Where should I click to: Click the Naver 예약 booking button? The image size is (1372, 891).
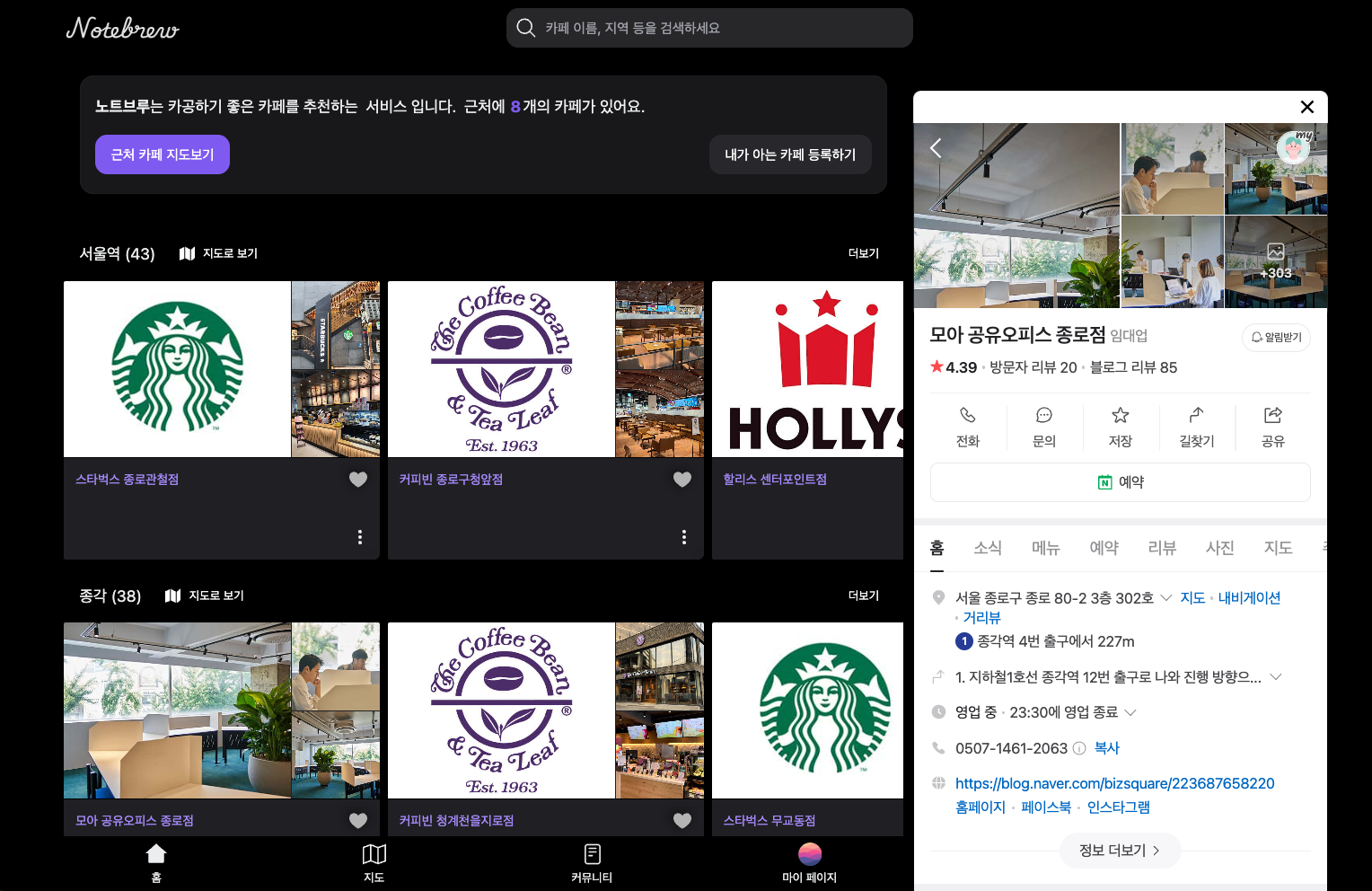(1121, 482)
